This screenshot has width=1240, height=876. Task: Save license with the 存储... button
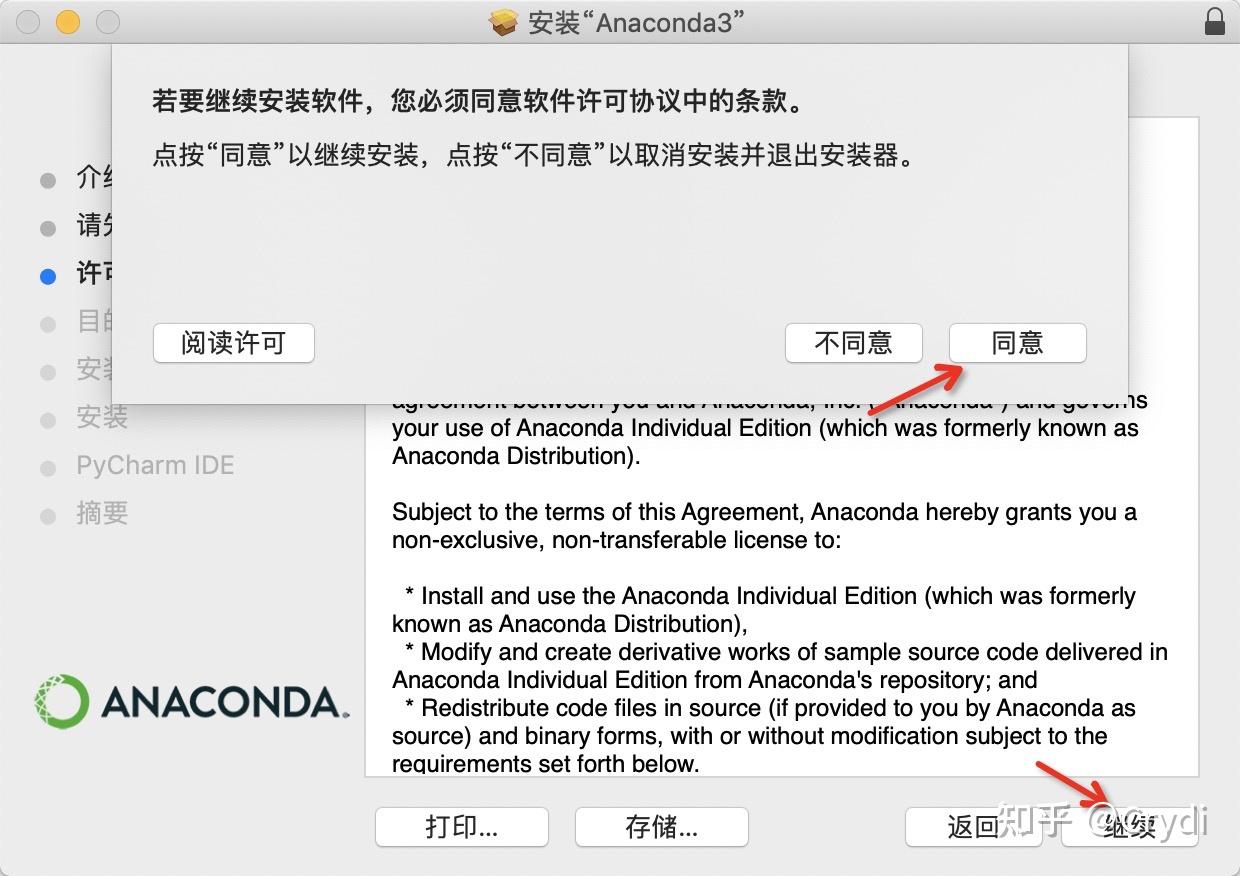point(661,827)
